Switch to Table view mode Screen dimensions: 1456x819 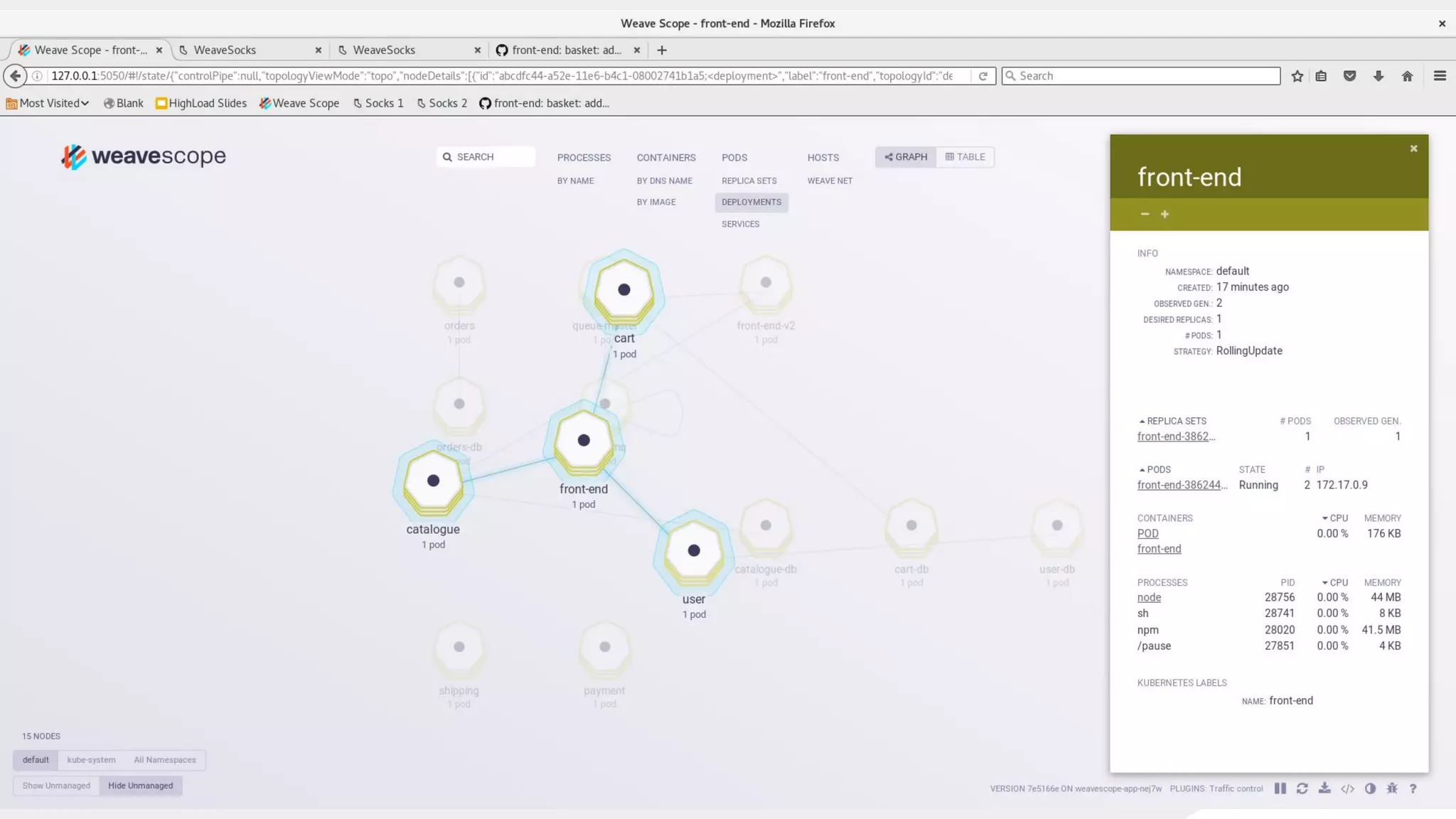pos(965,157)
